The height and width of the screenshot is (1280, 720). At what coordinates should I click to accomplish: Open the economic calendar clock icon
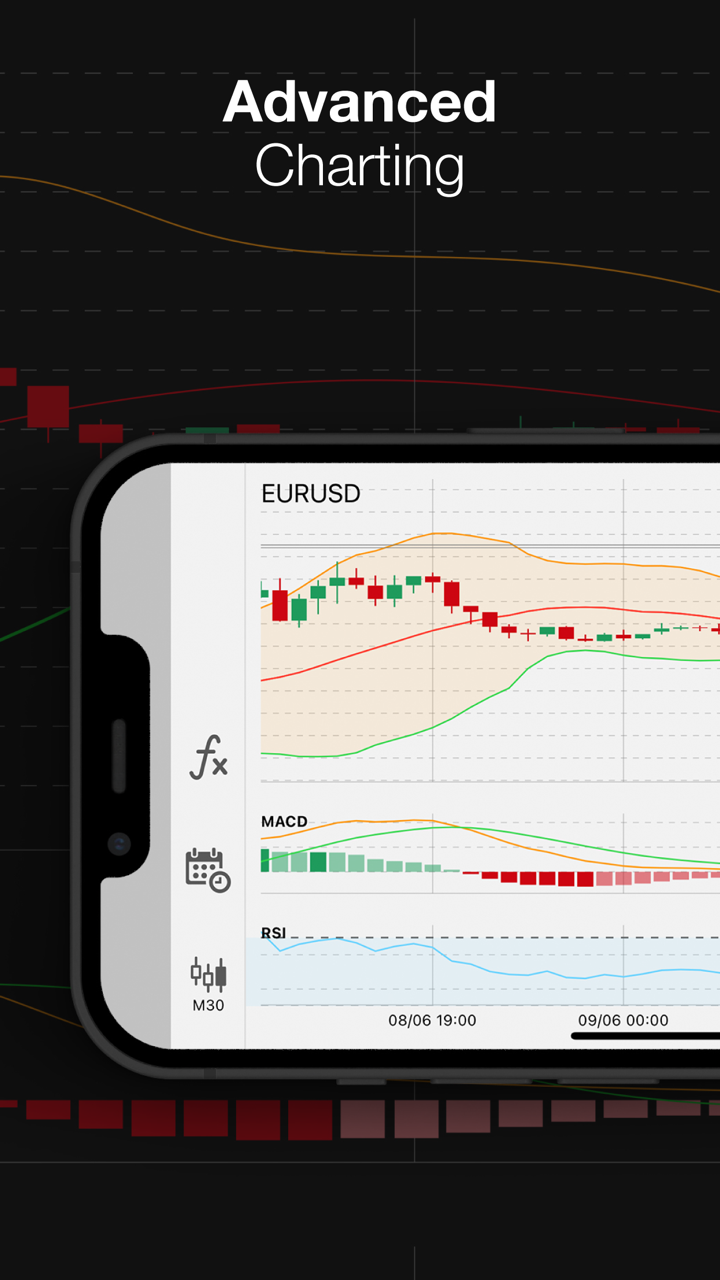(208, 869)
